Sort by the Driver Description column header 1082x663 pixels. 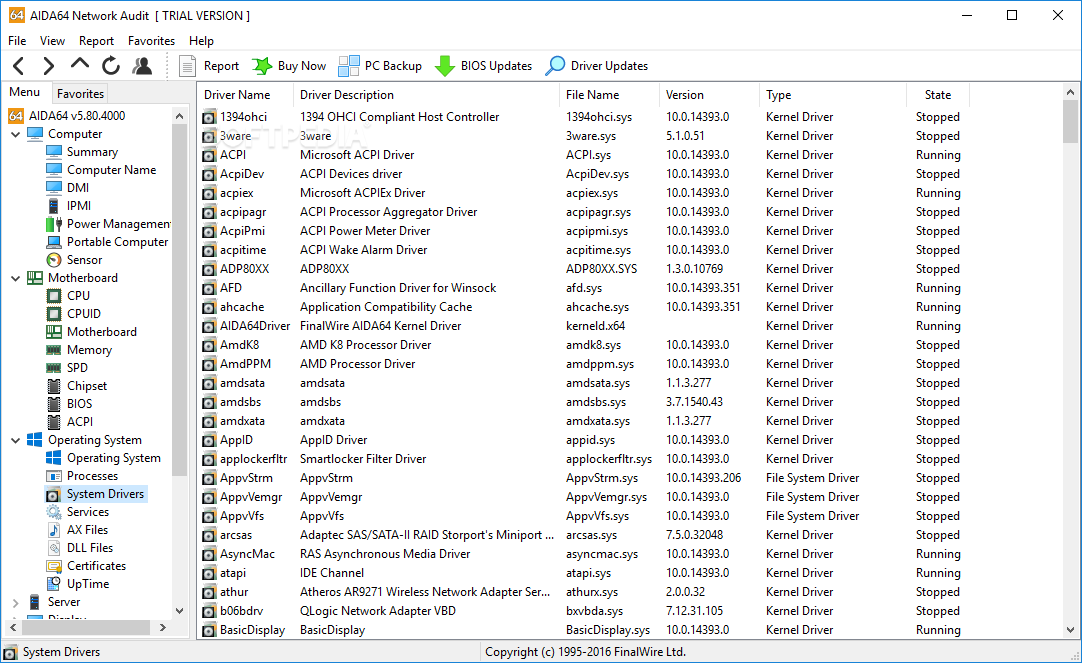426,95
